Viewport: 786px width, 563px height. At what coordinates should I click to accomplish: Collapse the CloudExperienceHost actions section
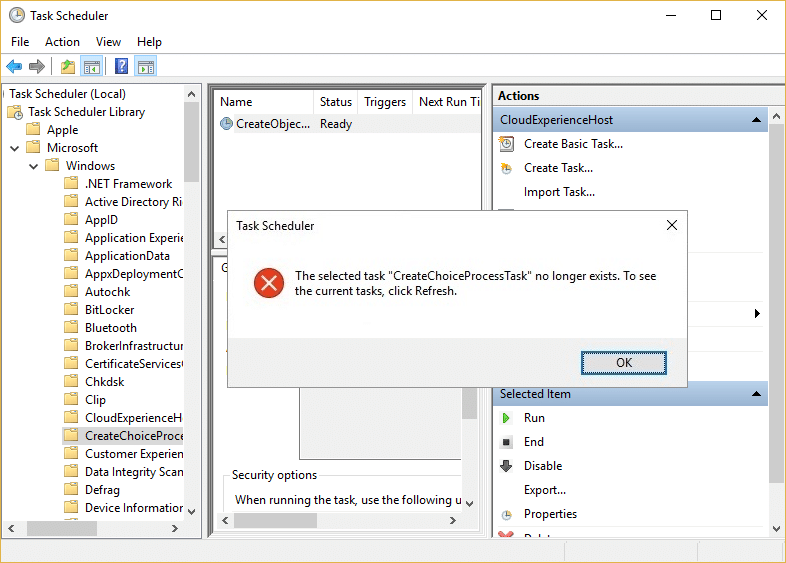(757, 120)
